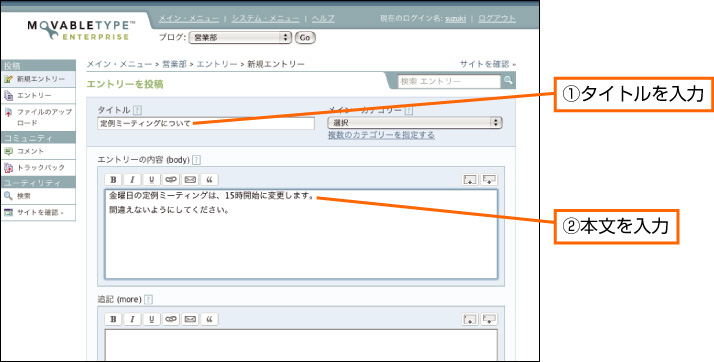Click 複数のカテゴリーを指定する link
Viewport: 714px width, 362px height.
tap(381, 135)
